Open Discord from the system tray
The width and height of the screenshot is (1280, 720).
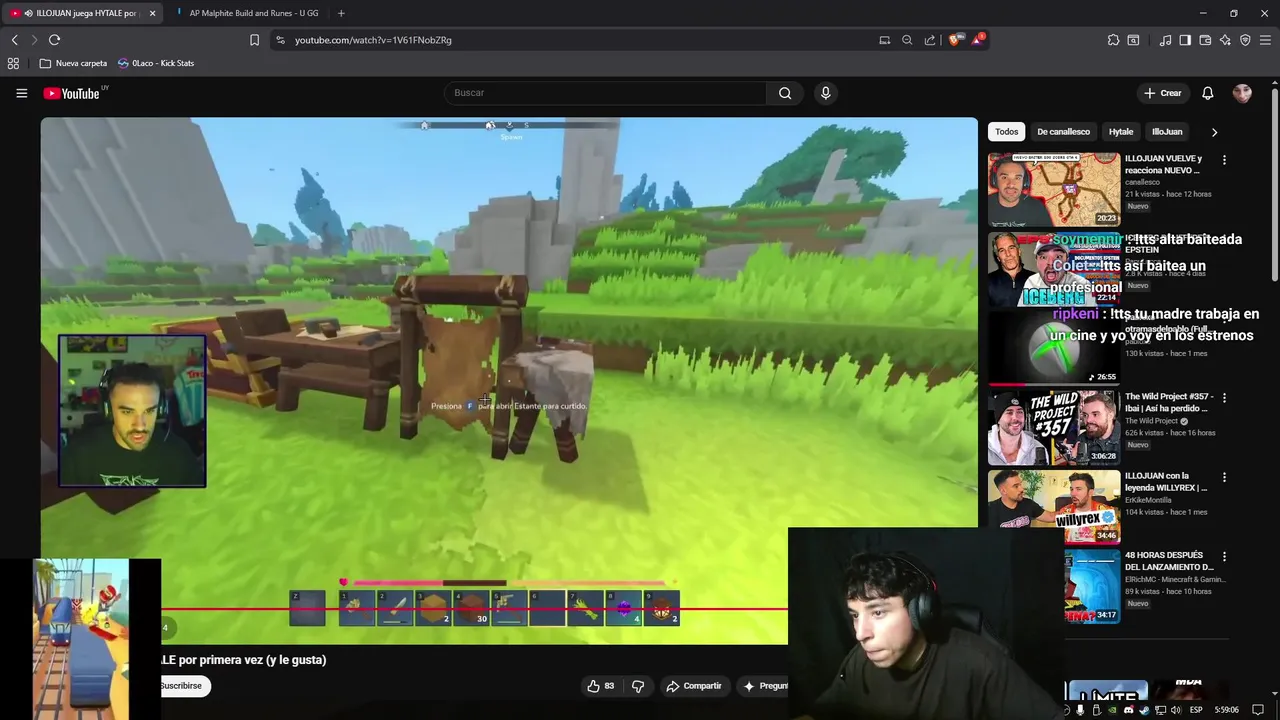pyautogui.click(x=1128, y=710)
